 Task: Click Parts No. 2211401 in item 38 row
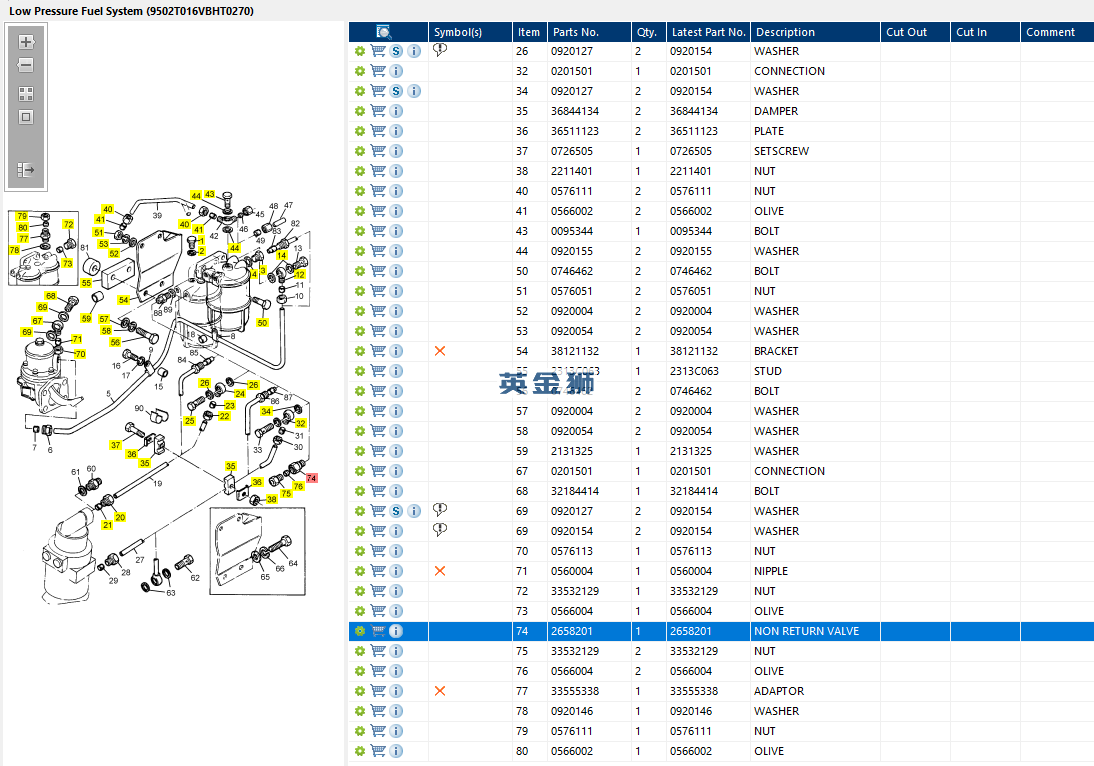(571, 171)
